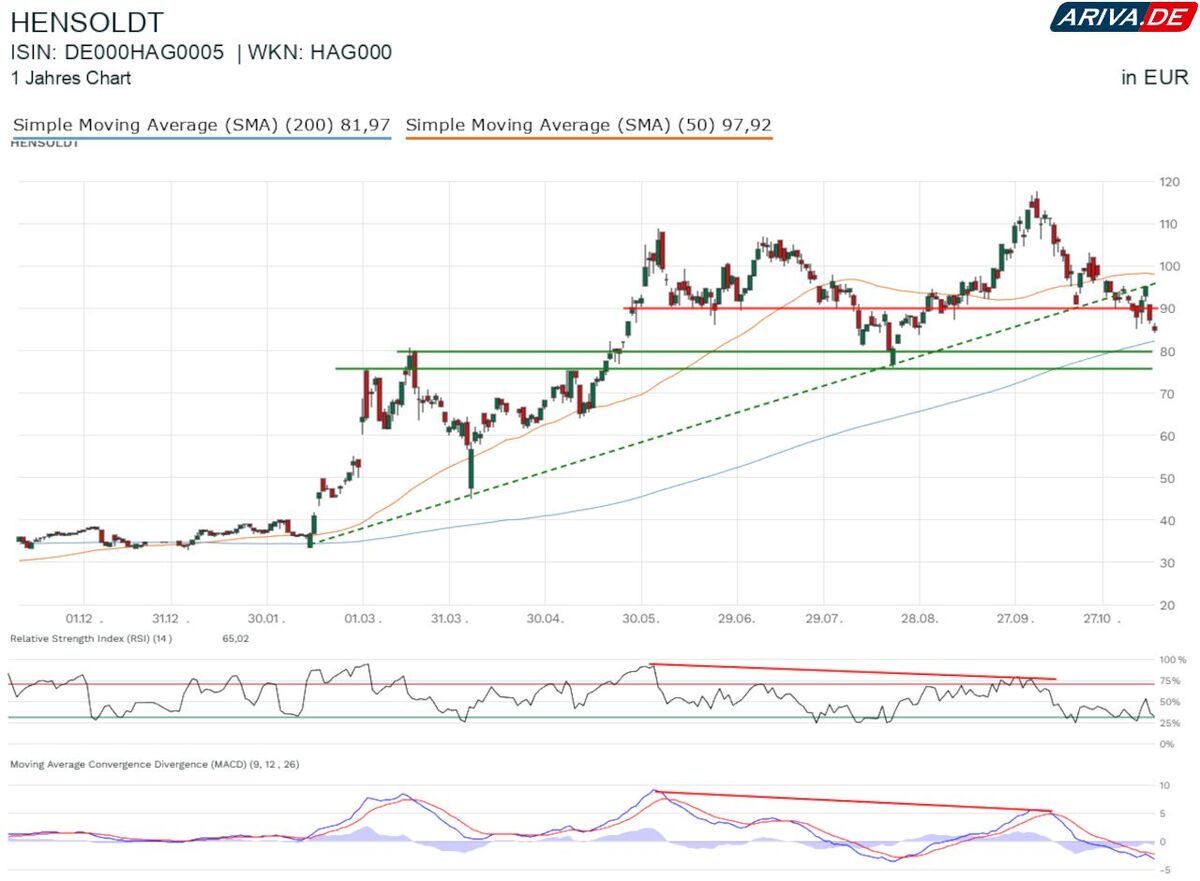Click the 'in EUR' currency label
Viewport: 1200px width, 881px height.
(x=1155, y=78)
